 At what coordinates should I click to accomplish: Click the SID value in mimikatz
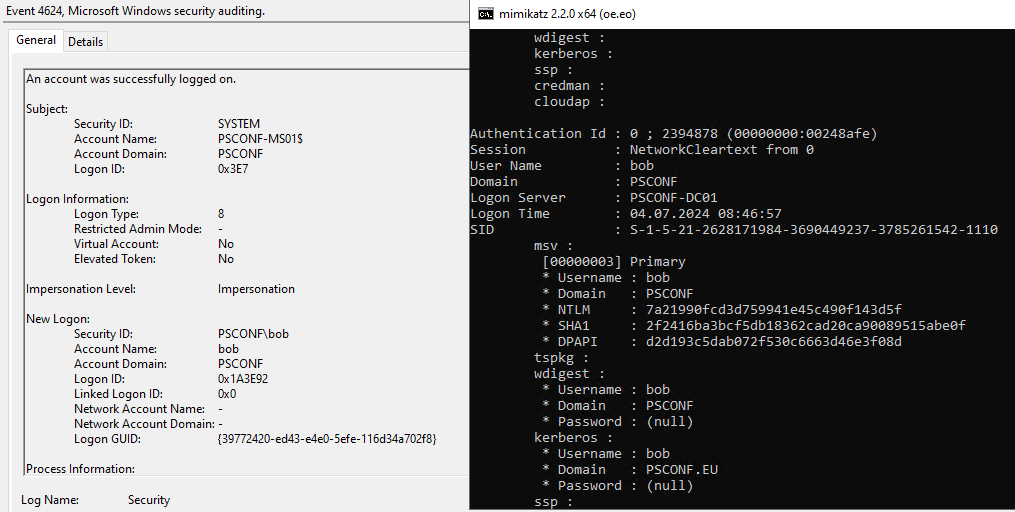(814, 229)
